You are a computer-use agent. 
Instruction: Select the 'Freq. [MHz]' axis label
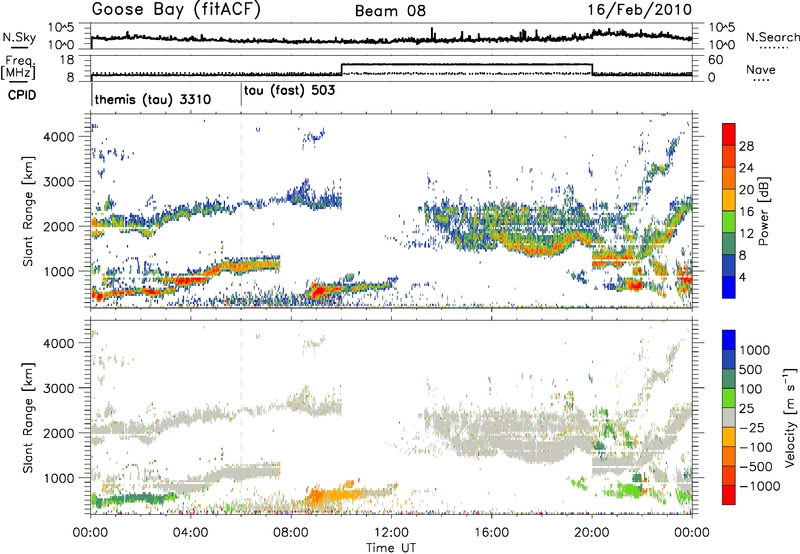(19, 67)
